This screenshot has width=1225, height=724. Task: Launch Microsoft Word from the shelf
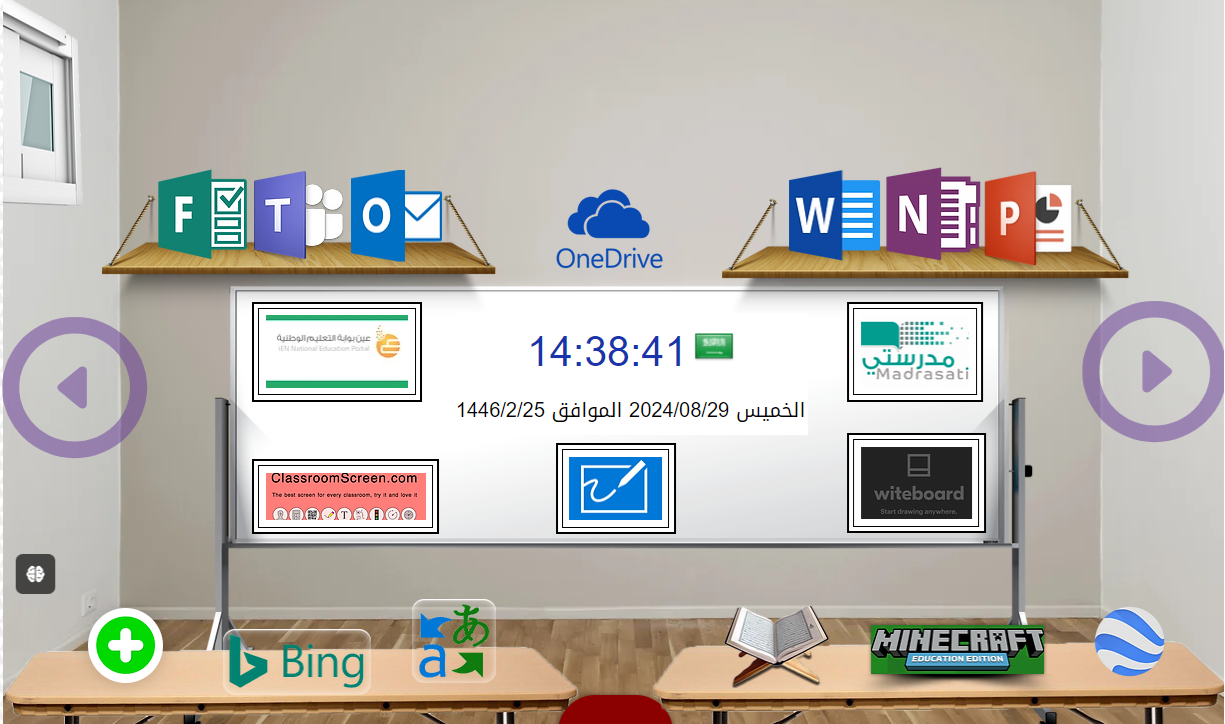coord(833,214)
